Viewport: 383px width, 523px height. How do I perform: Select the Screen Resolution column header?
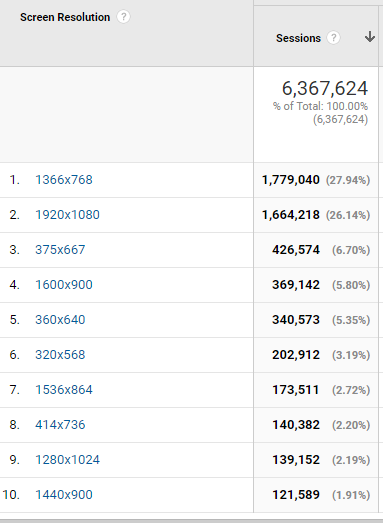pyautogui.click(x=65, y=17)
